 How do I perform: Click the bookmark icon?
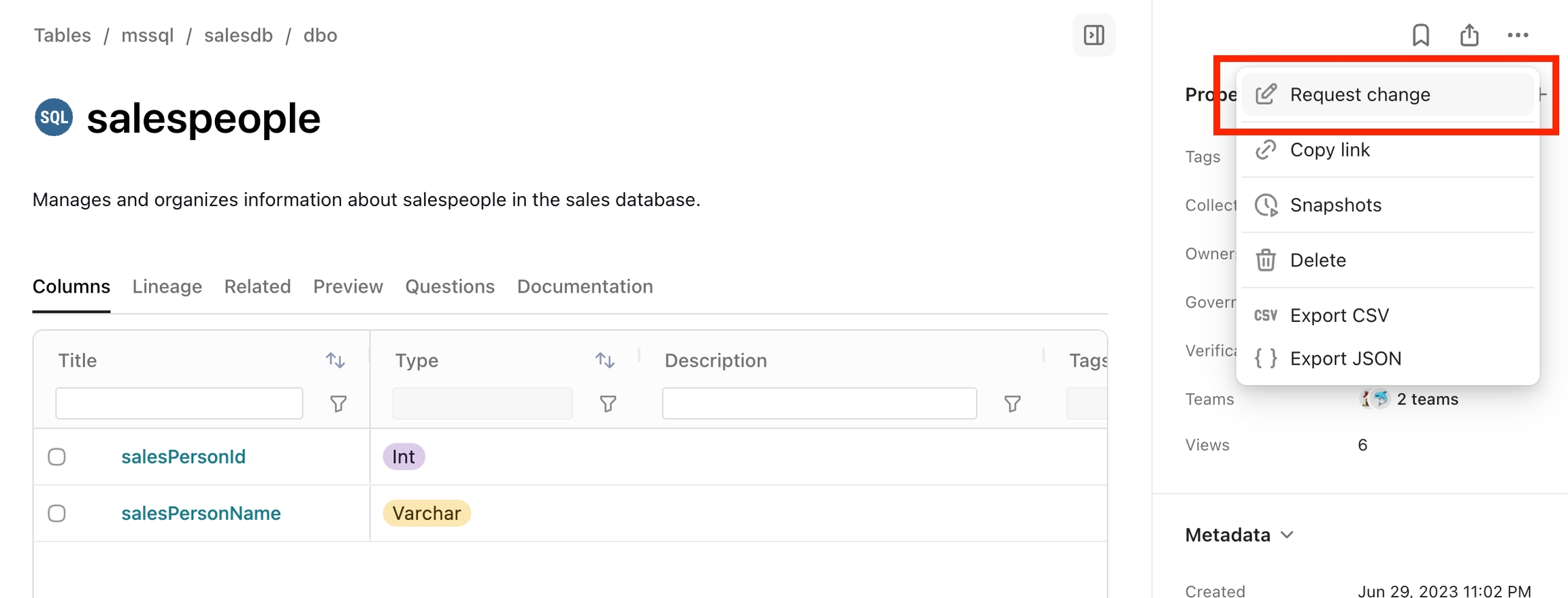pyautogui.click(x=1420, y=35)
